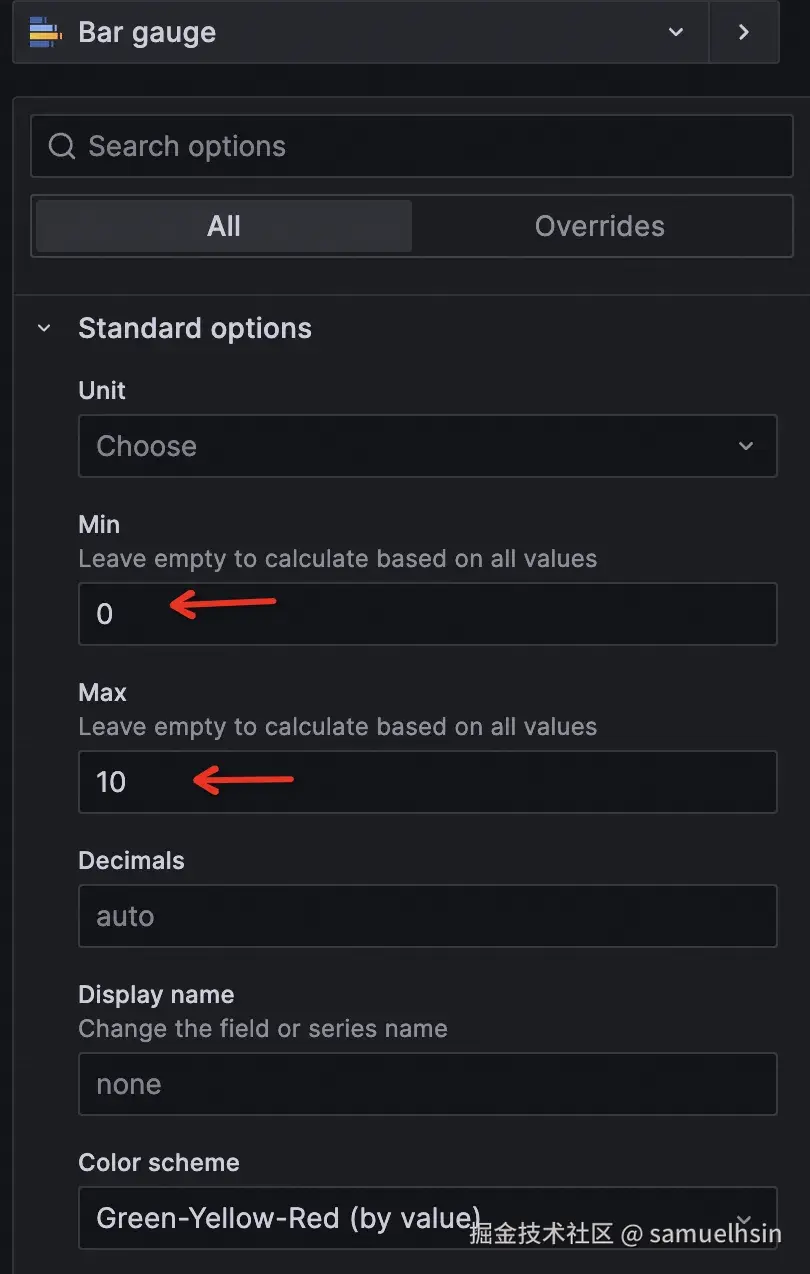This screenshot has height=1274, width=810.
Task: Click the Max value field containing 10
Action: [428, 782]
